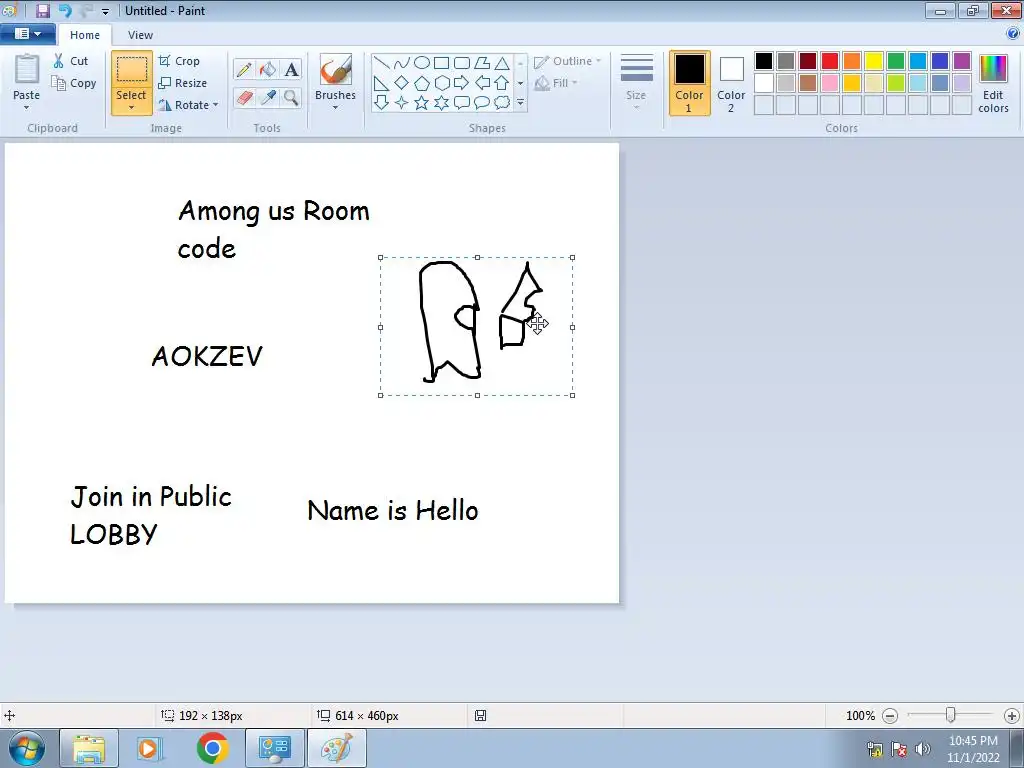Click the Cut button
Image resolution: width=1024 pixels, height=768 pixels.
click(x=71, y=61)
